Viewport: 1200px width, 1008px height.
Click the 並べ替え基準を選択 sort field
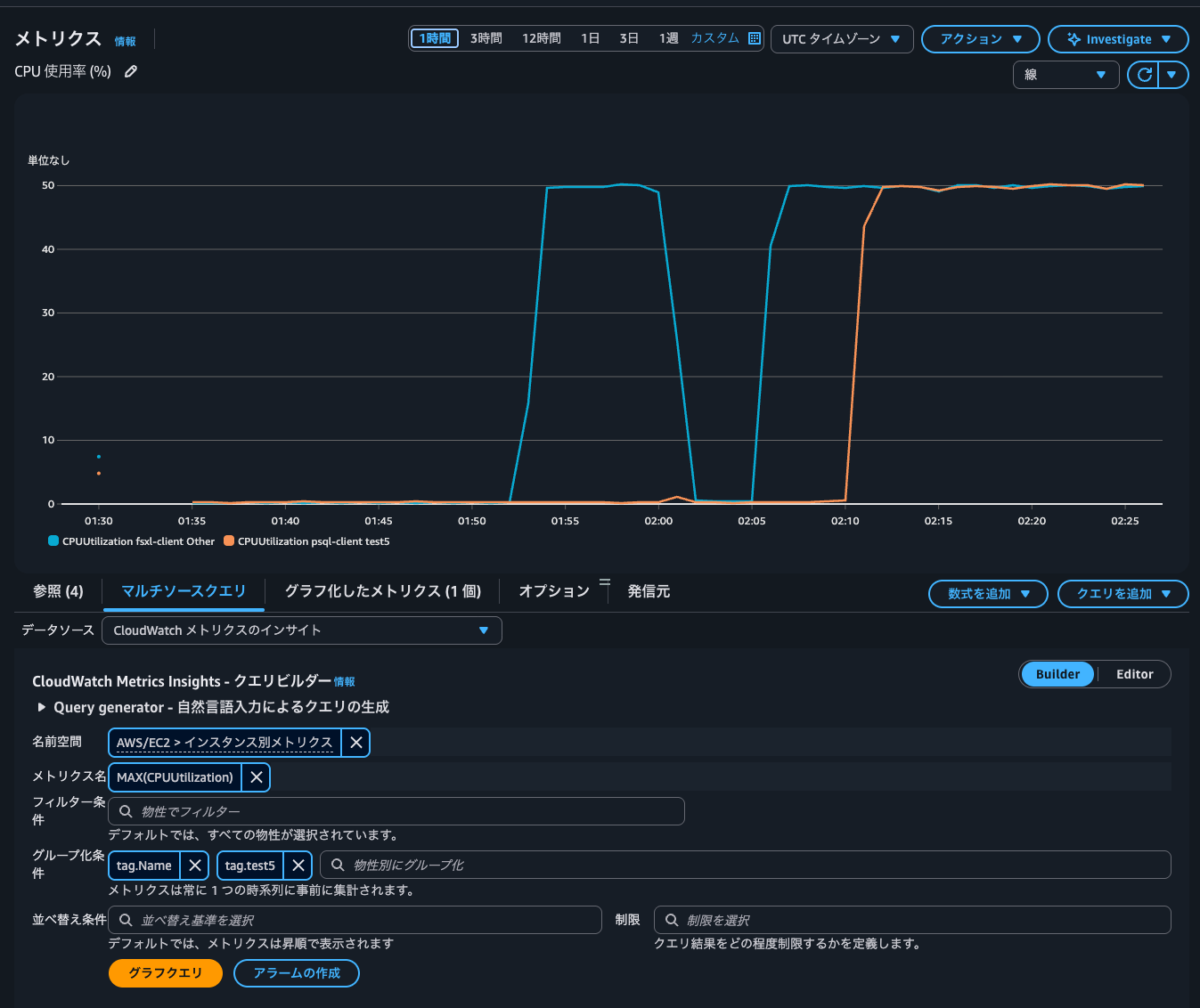point(355,920)
